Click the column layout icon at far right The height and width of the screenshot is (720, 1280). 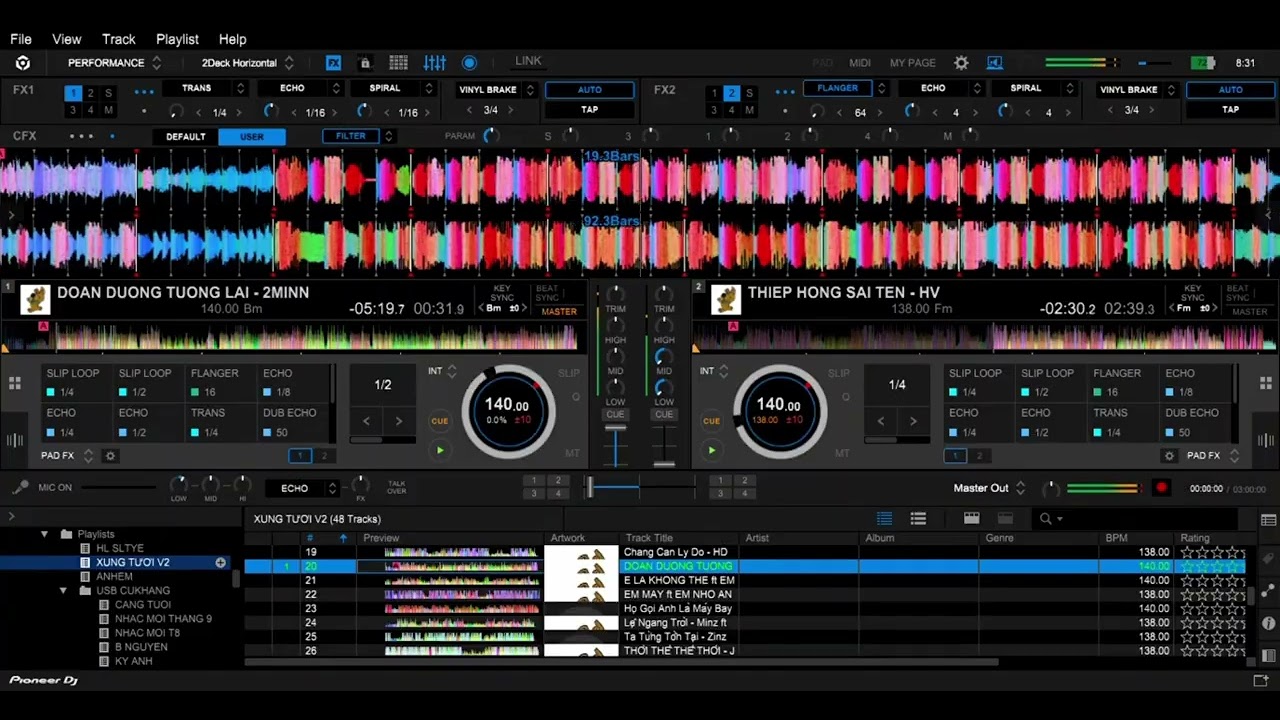1268,520
